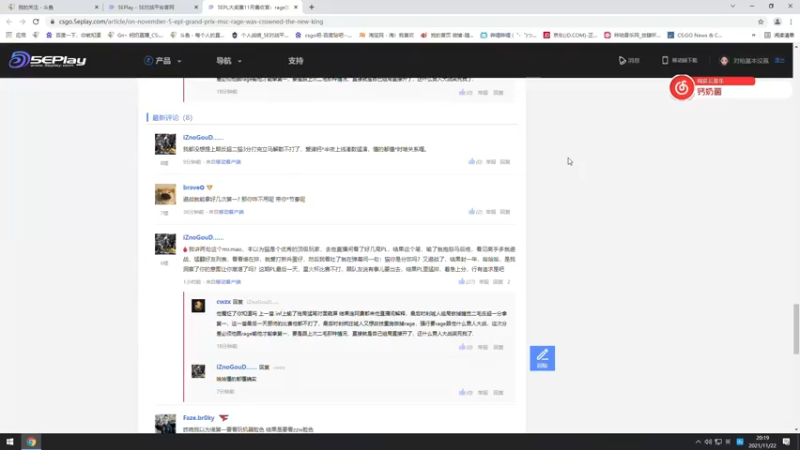Click braveO's bear avatar thumbnail

click(165, 194)
